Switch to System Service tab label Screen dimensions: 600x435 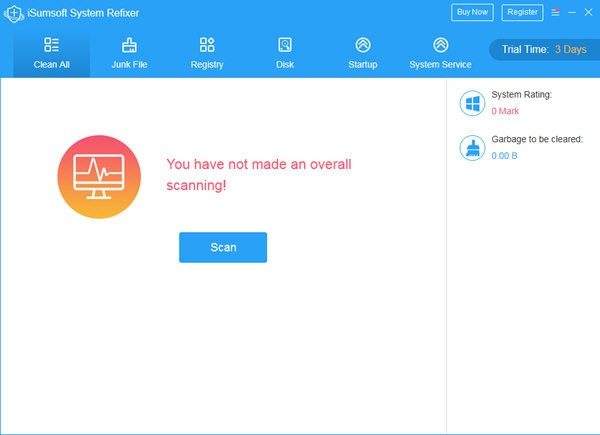pyautogui.click(x=440, y=64)
